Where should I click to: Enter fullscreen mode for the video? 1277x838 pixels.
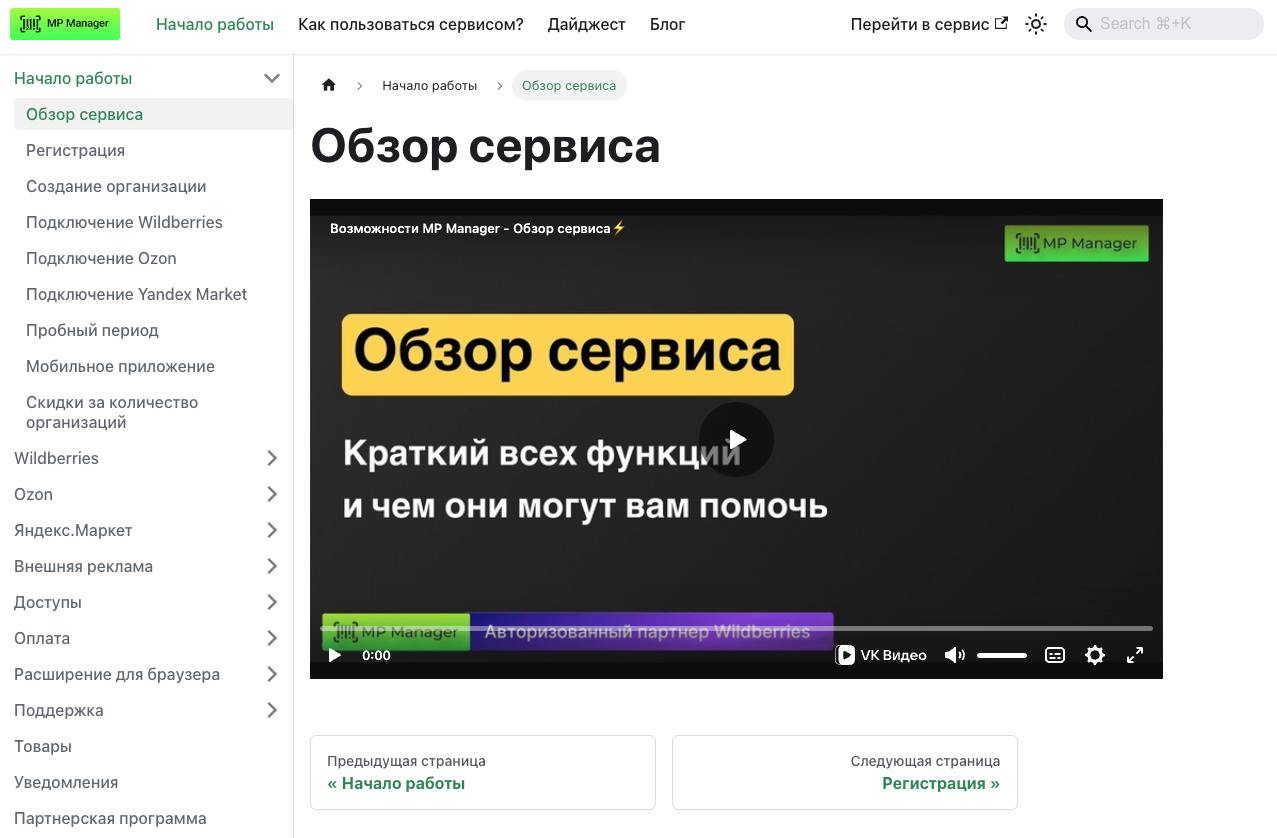point(1135,655)
